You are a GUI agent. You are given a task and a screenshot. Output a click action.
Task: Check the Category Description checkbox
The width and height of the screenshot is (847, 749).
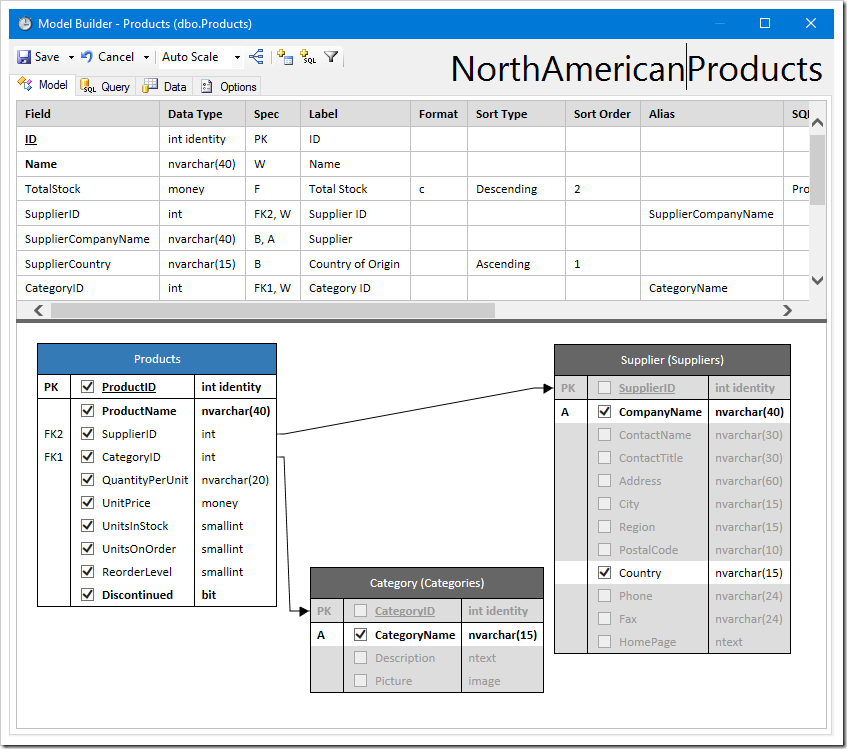pos(360,658)
